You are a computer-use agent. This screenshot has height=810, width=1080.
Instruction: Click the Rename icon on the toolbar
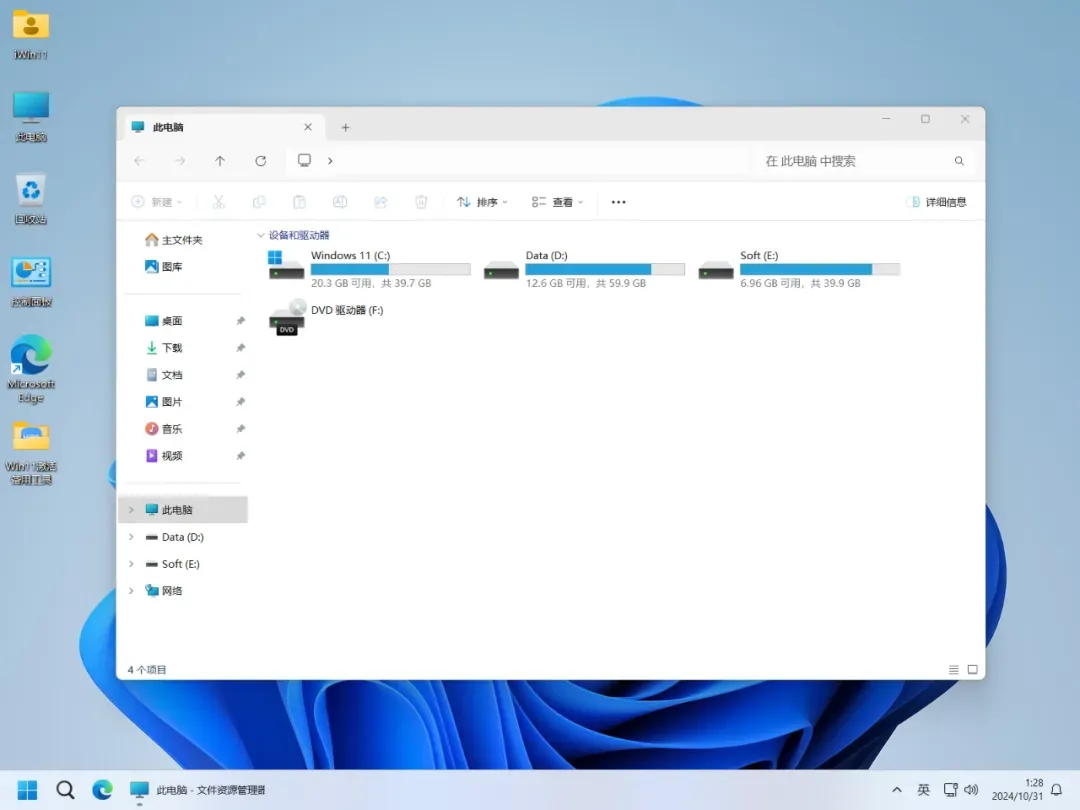pyautogui.click(x=340, y=202)
